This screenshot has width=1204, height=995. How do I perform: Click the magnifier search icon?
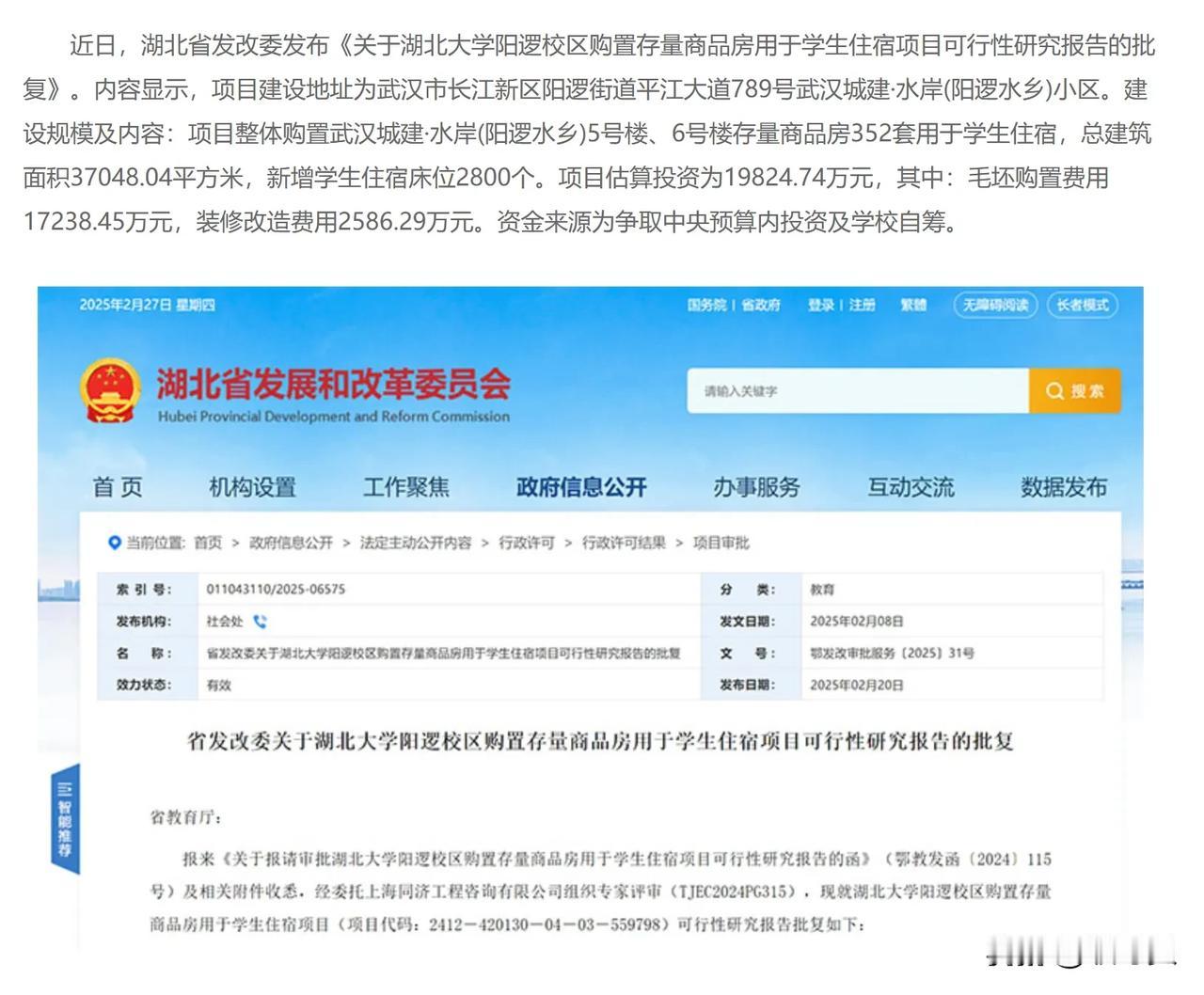(x=1054, y=391)
